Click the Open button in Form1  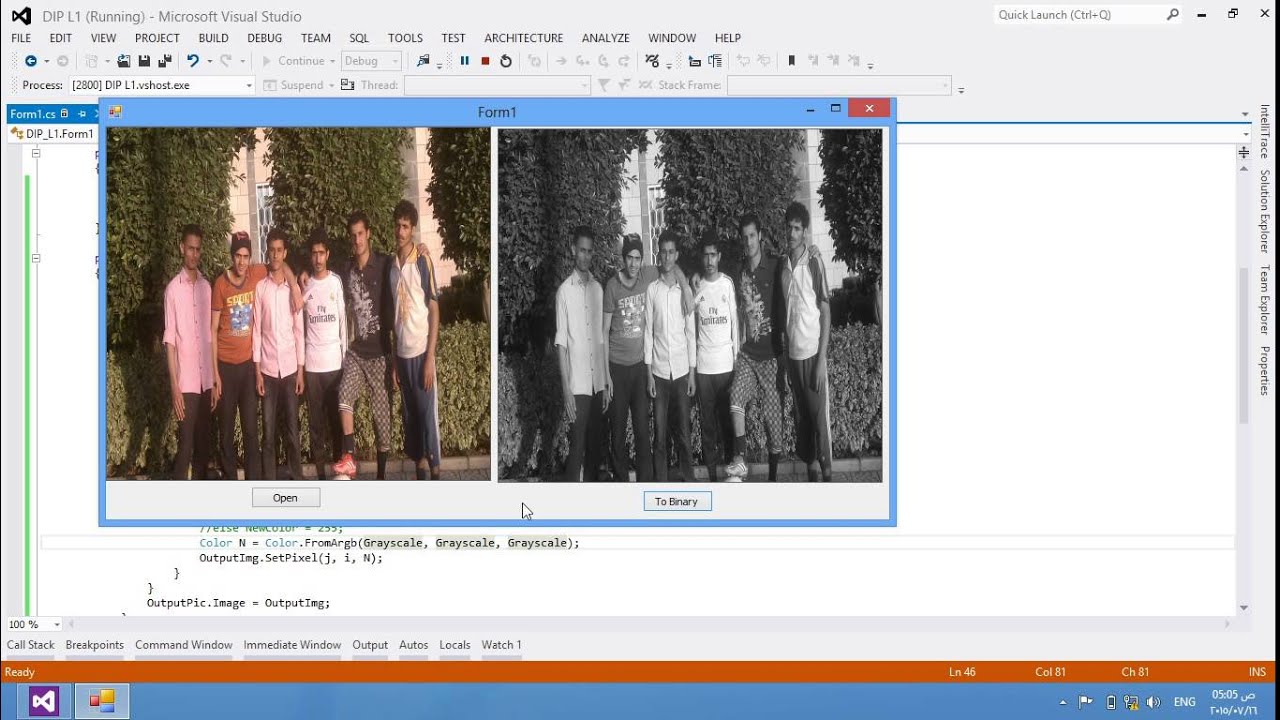pos(286,498)
